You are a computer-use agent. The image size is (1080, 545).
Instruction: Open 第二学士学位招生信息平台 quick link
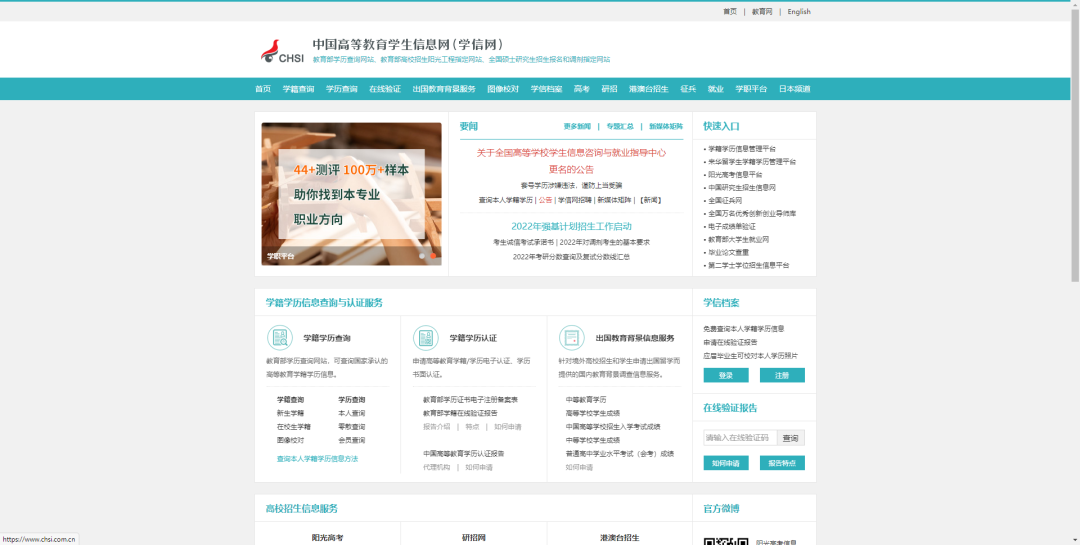pos(748,265)
